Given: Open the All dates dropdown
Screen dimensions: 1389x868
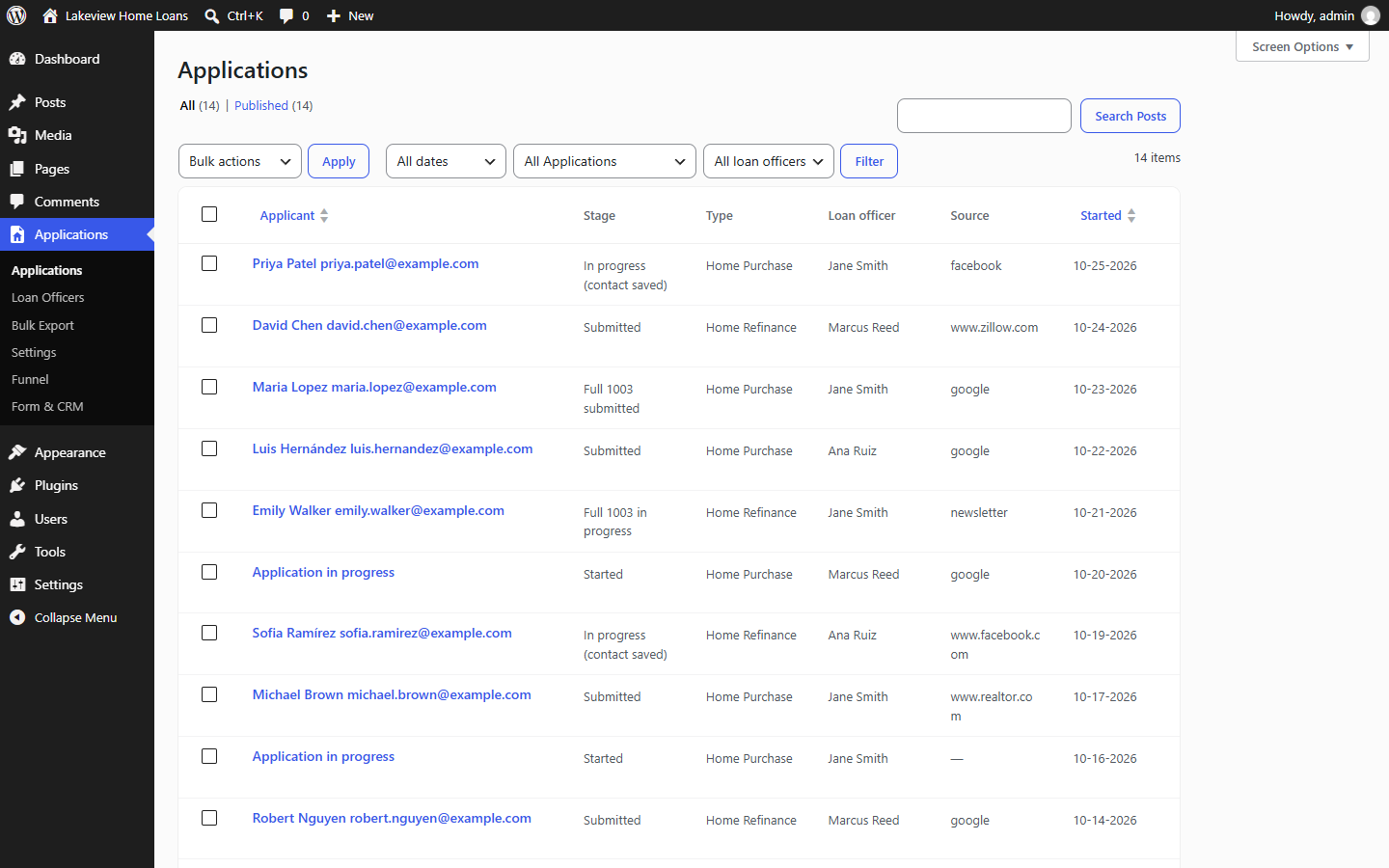Looking at the screenshot, I should click(446, 161).
